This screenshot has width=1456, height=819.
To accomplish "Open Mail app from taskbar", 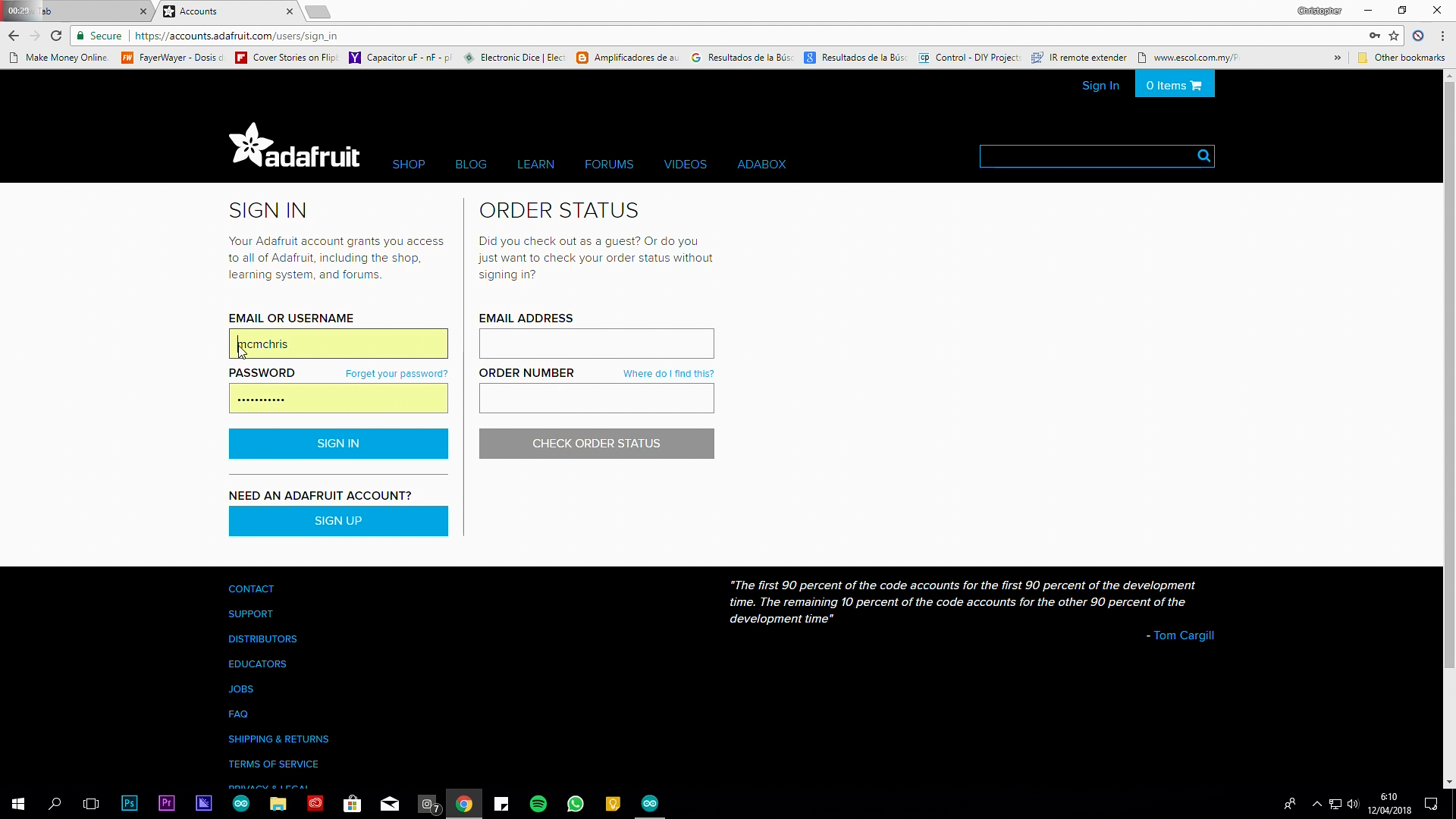I will 390,804.
